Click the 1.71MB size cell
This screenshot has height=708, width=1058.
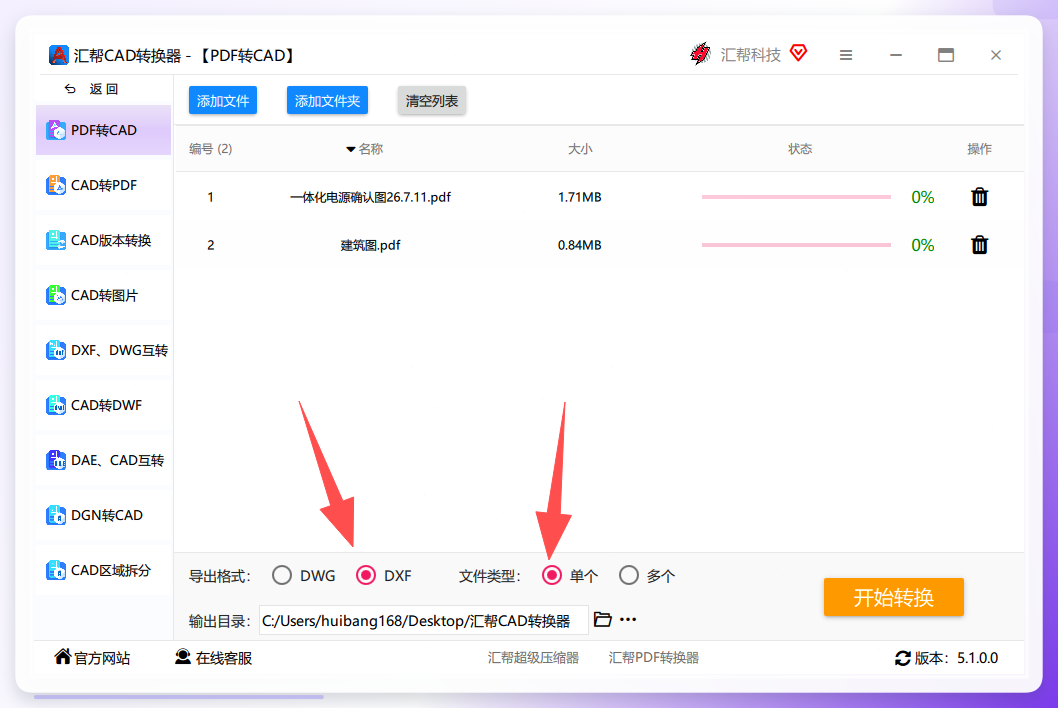tap(579, 197)
